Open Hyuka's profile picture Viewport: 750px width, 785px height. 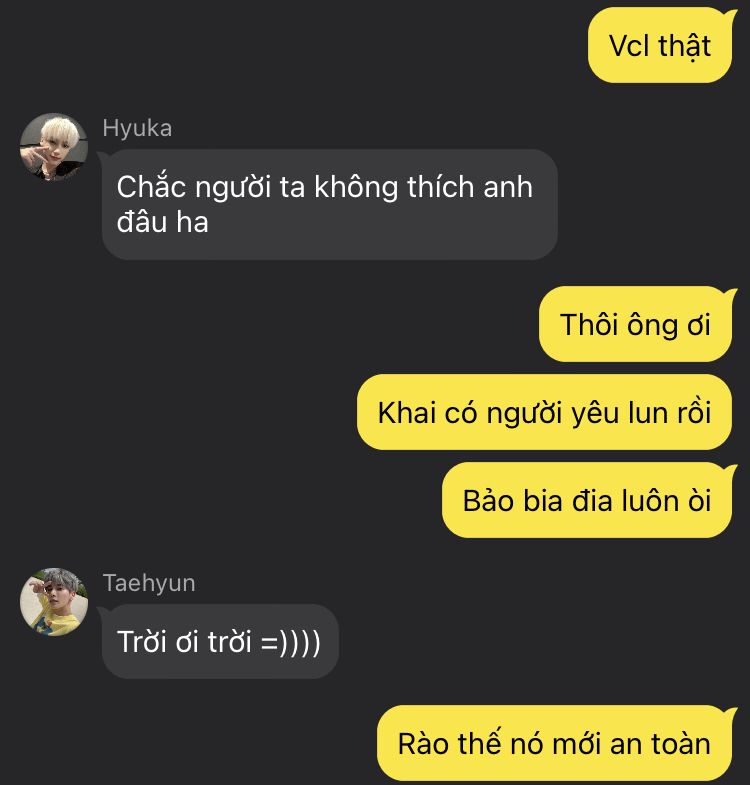coord(54,147)
